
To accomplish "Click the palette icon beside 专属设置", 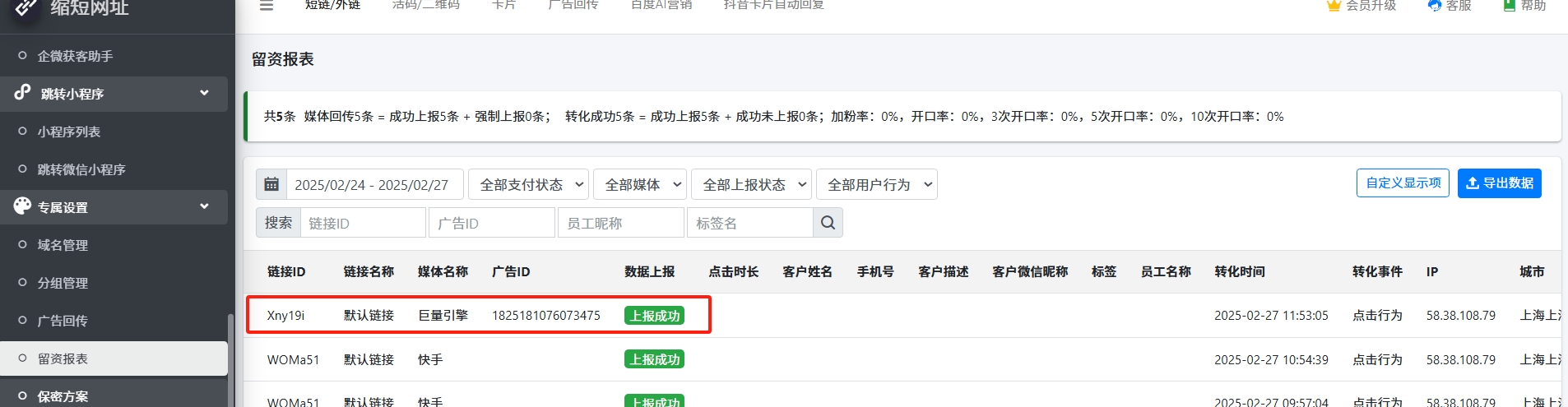I will coord(22,206).
